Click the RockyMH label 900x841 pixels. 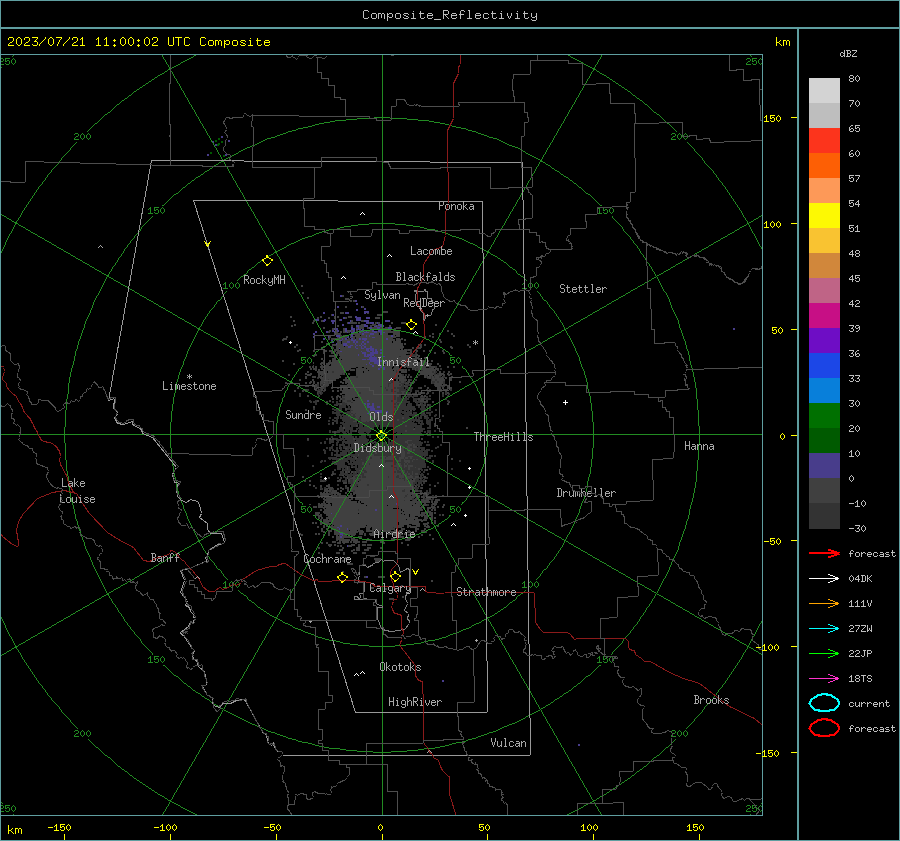point(264,280)
